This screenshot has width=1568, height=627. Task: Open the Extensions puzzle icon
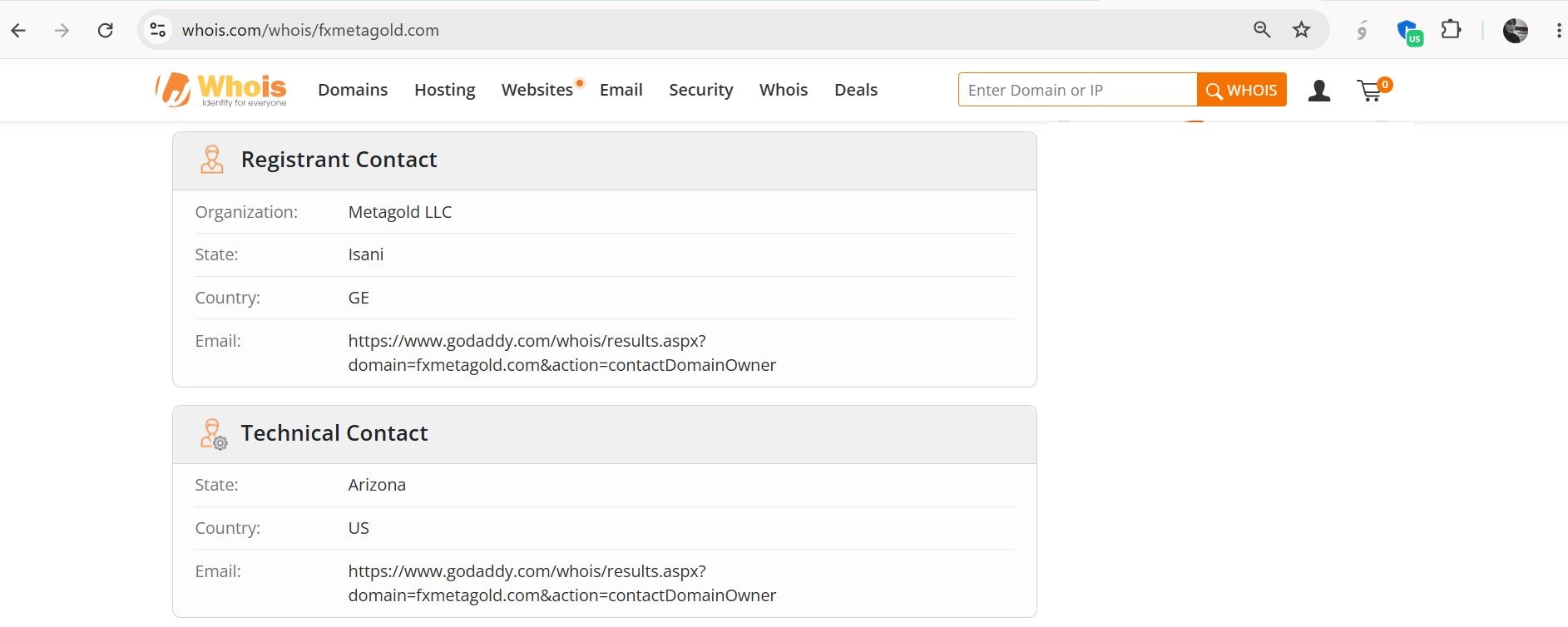1451,30
